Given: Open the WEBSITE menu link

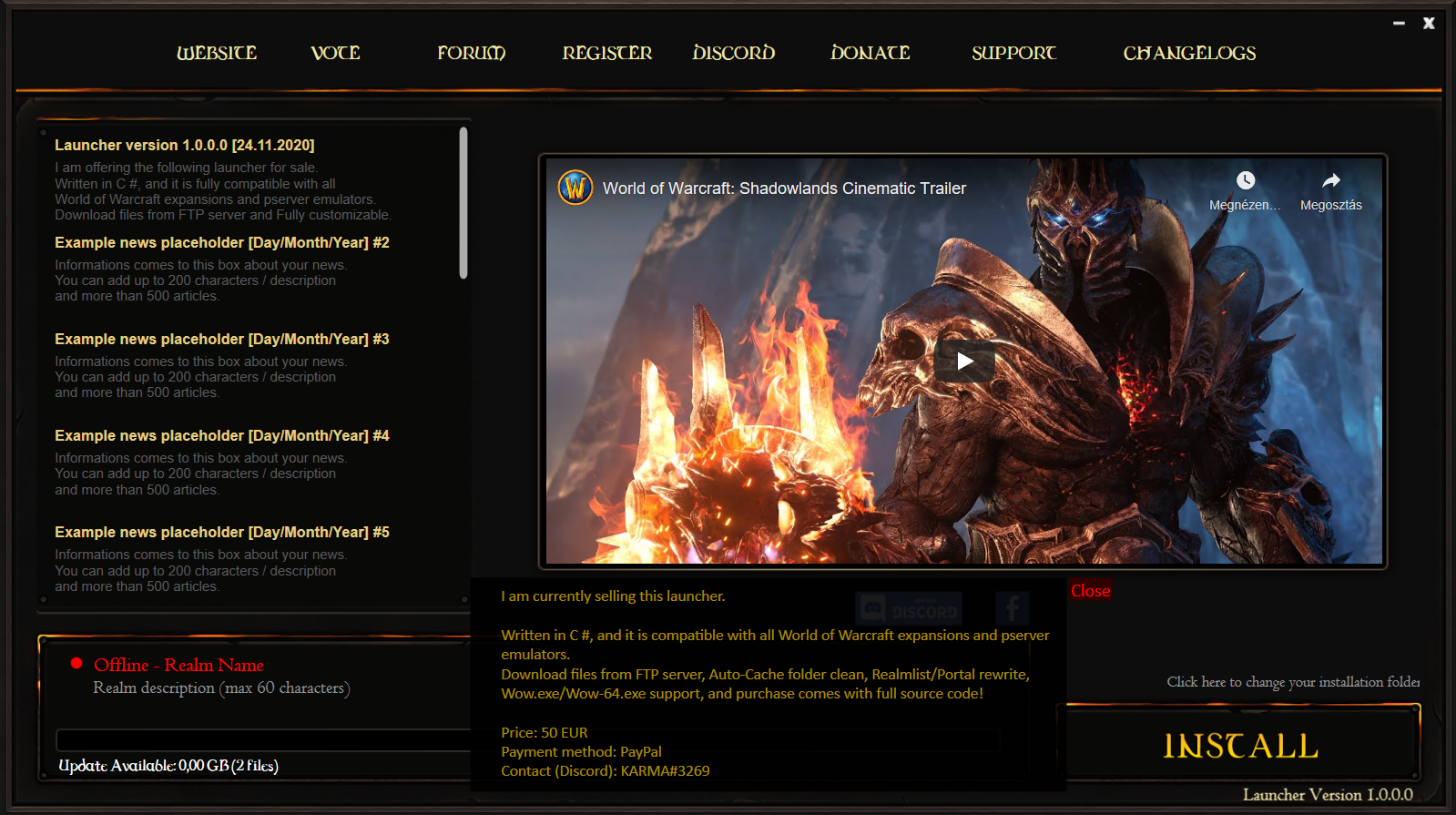Looking at the screenshot, I should (x=217, y=53).
